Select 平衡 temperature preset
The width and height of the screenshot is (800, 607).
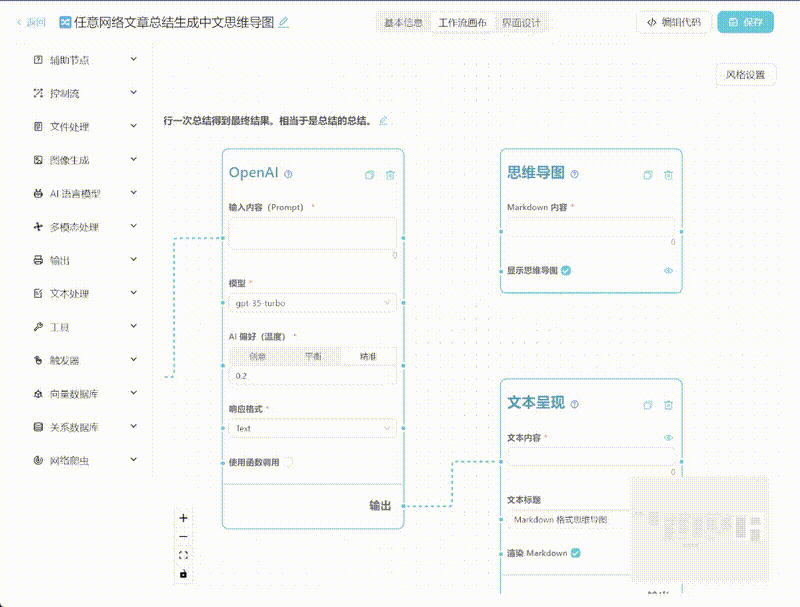pyautogui.click(x=313, y=356)
